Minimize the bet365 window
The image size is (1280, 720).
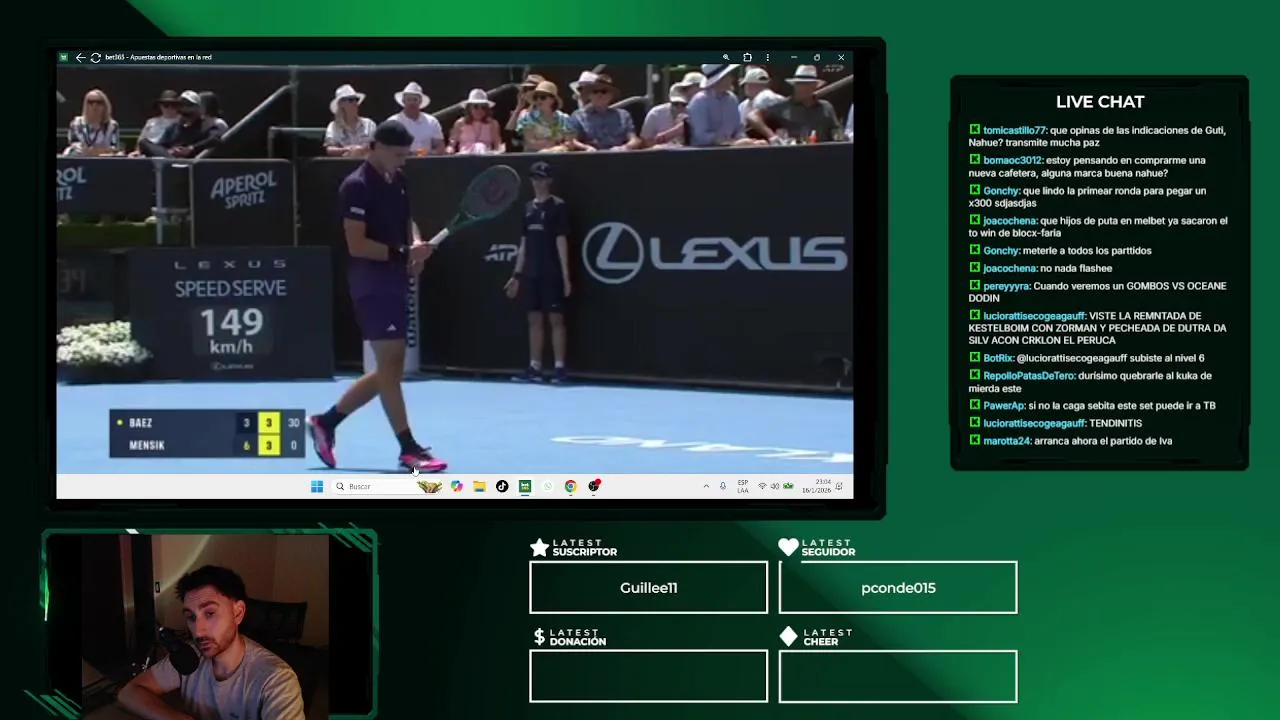click(x=793, y=57)
